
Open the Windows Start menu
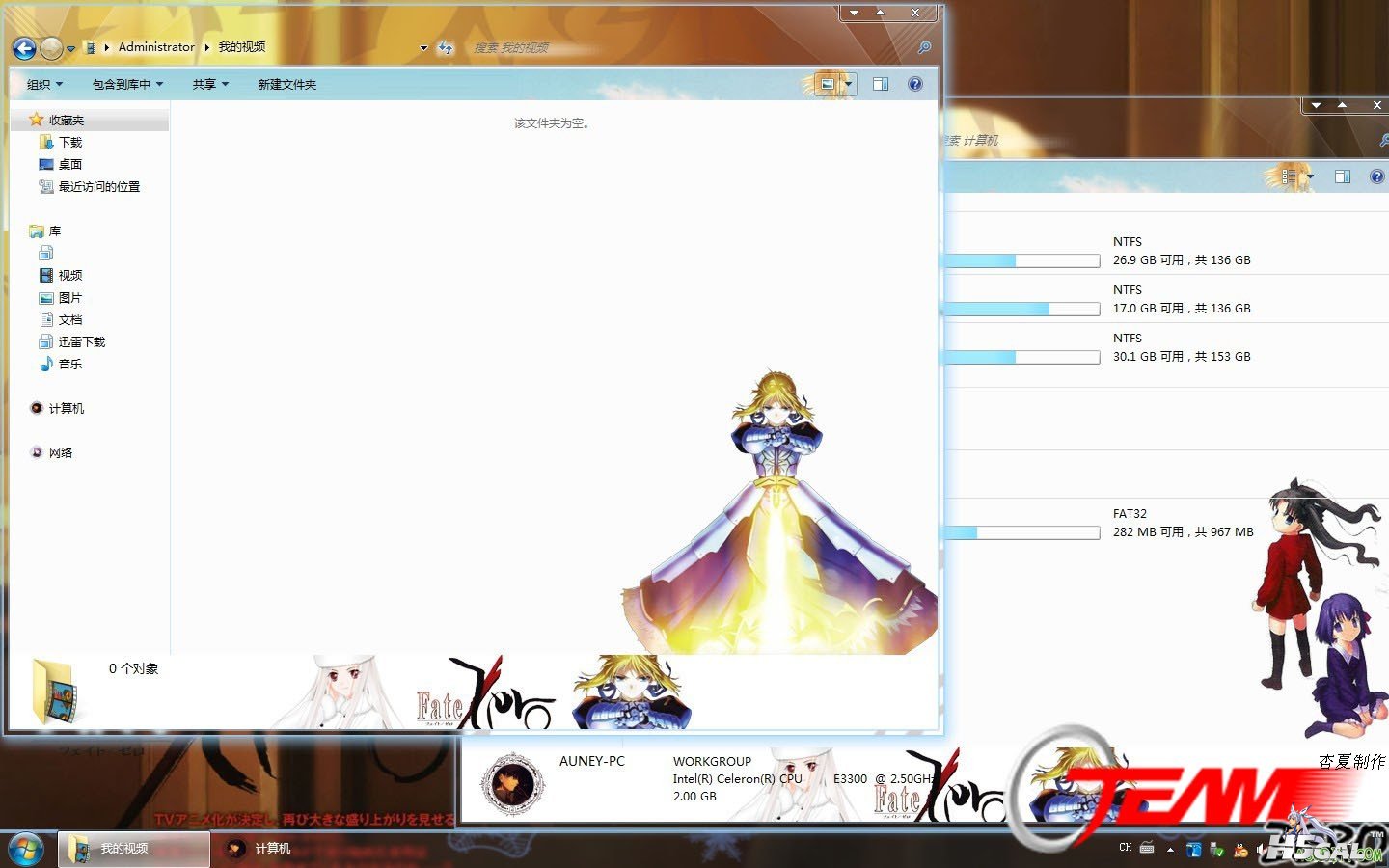click(26, 849)
